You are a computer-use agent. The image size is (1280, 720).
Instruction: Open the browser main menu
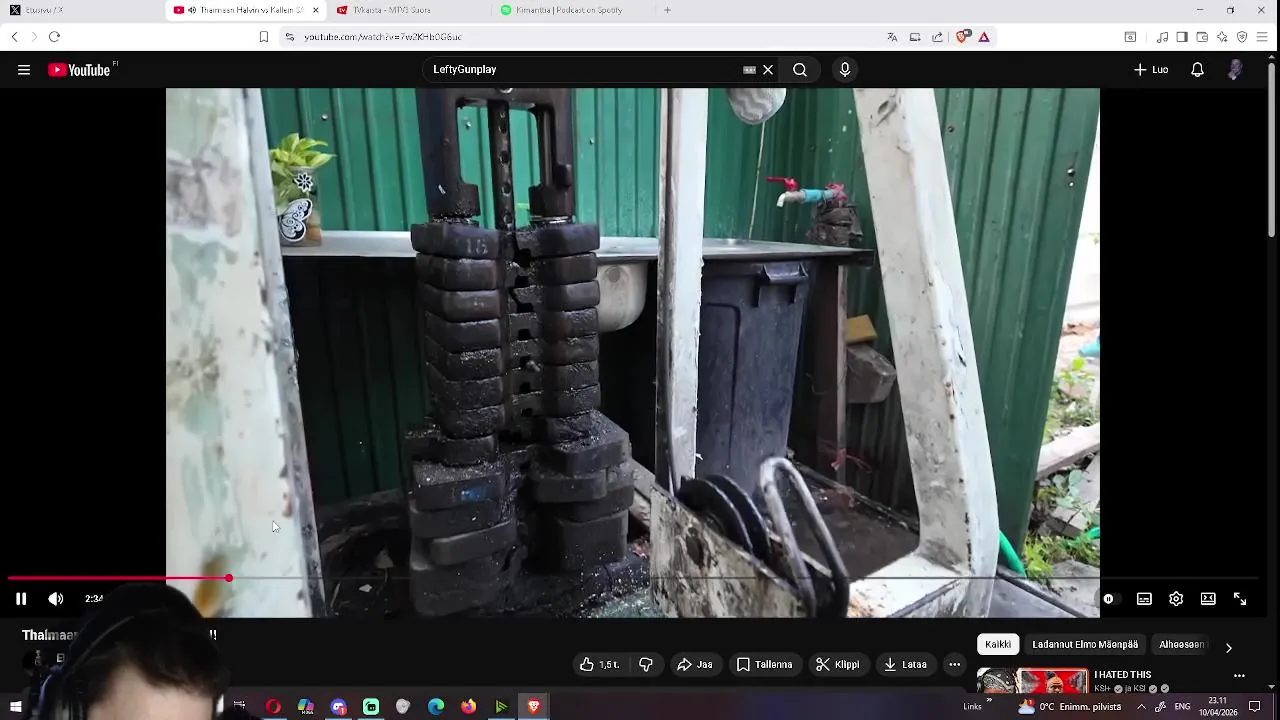point(1263,37)
